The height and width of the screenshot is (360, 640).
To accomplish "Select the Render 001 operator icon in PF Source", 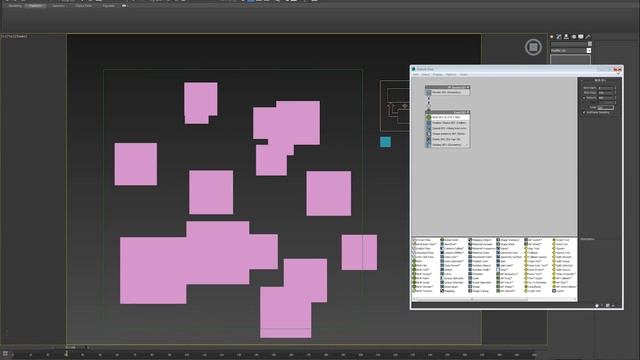I will pos(429,92).
